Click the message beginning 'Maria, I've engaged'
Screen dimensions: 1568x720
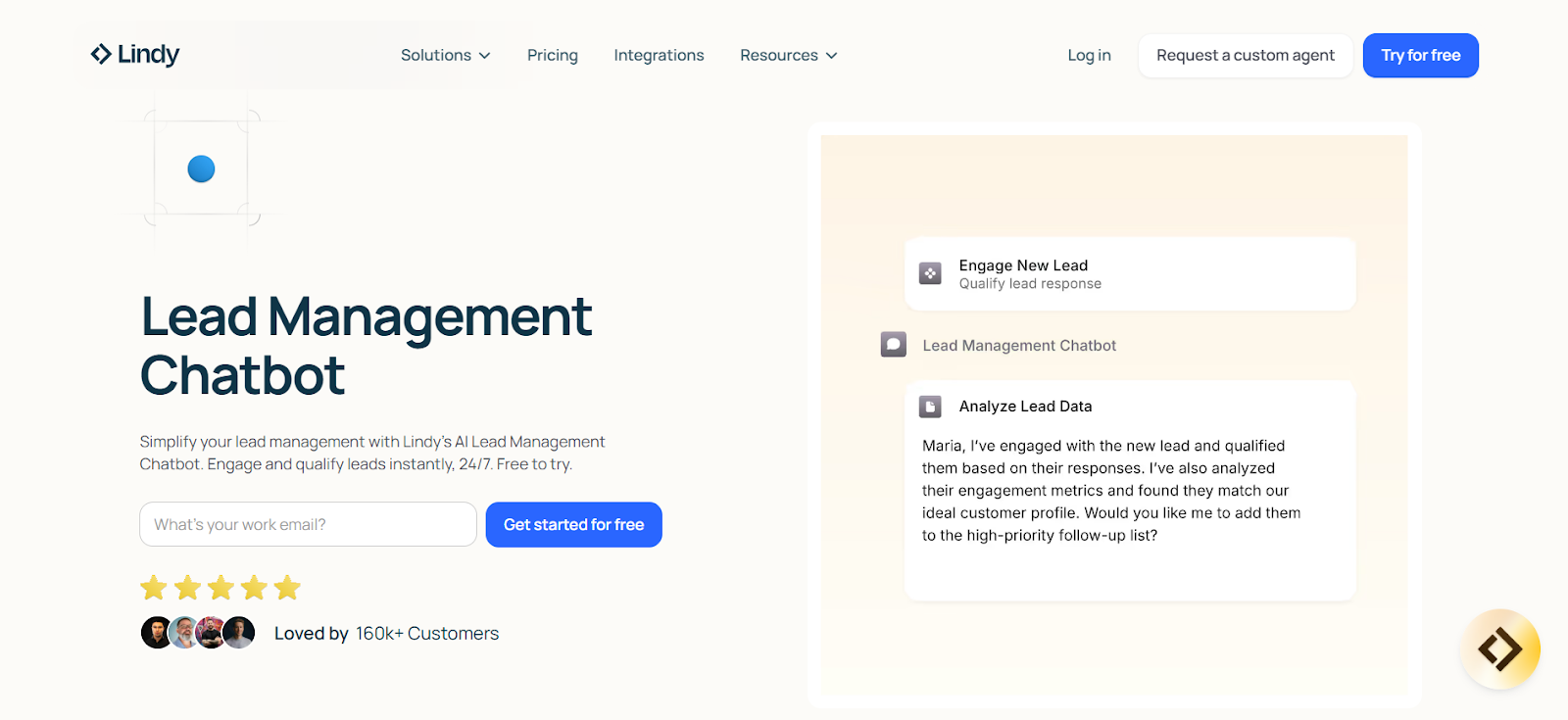[1111, 491]
